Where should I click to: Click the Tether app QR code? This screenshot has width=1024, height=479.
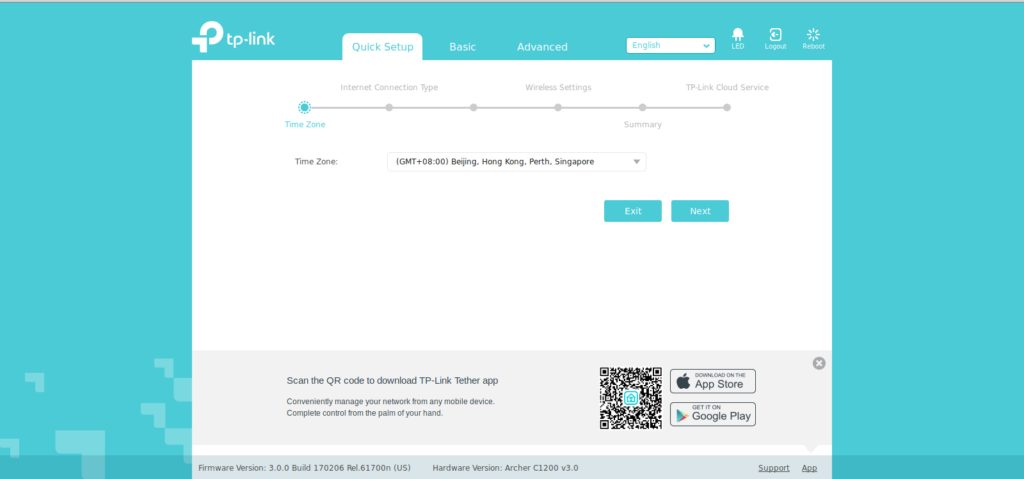pos(630,398)
